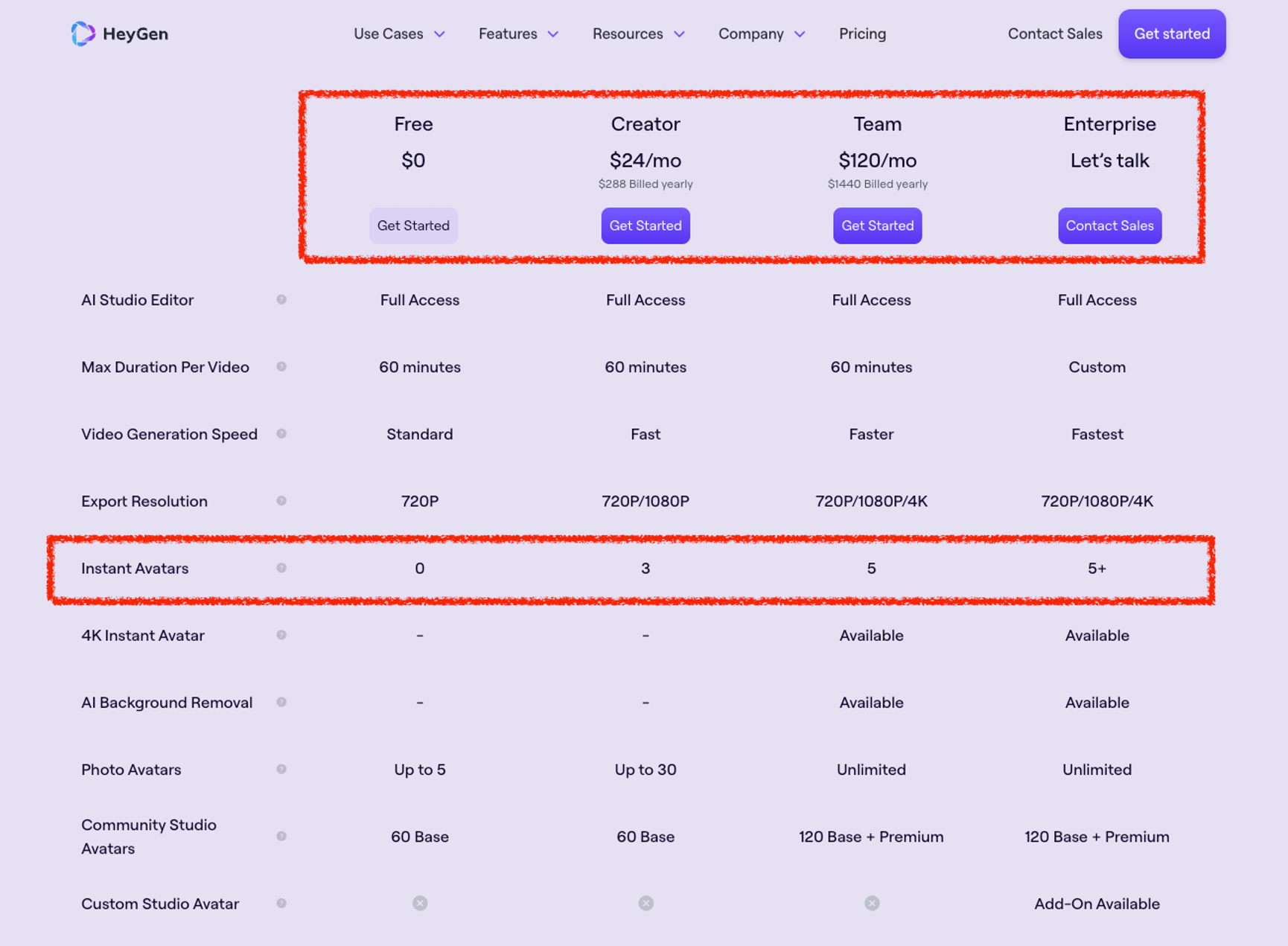Click the Up to 5 photo avatars value
Viewport: 1288px width, 946px height.
[420, 769]
